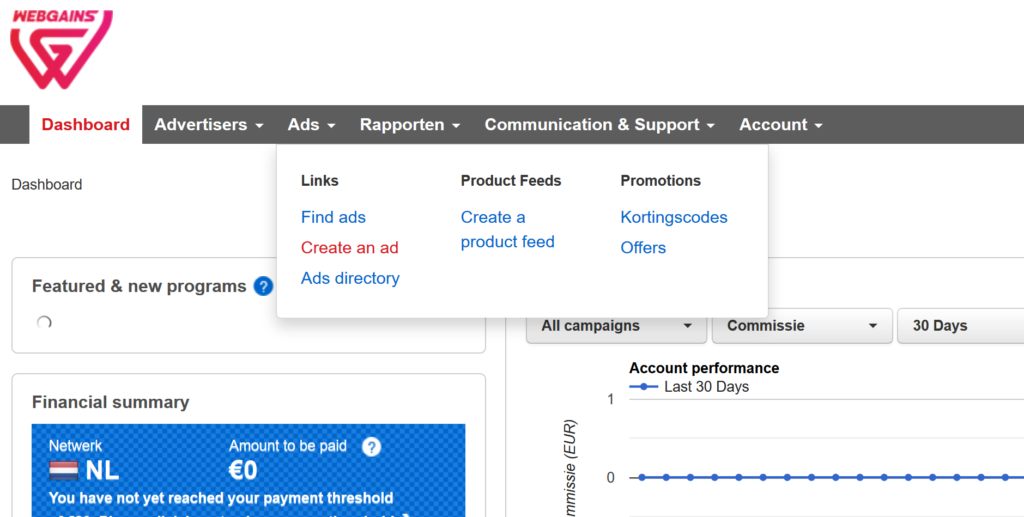Click the Offers link under Promotions
1024x517 pixels.
(x=643, y=247)
